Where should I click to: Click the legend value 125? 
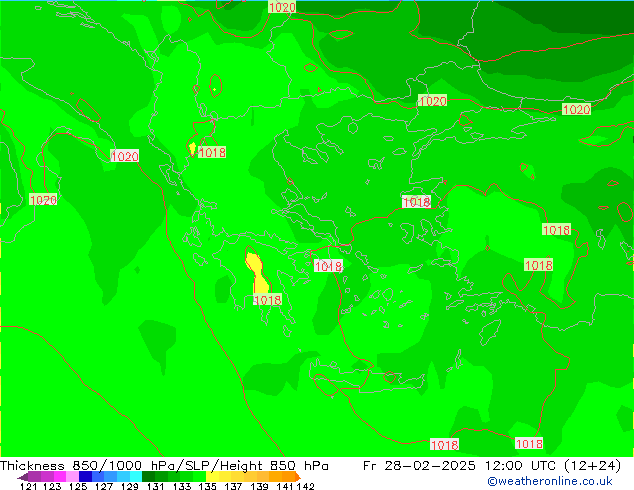78,486
